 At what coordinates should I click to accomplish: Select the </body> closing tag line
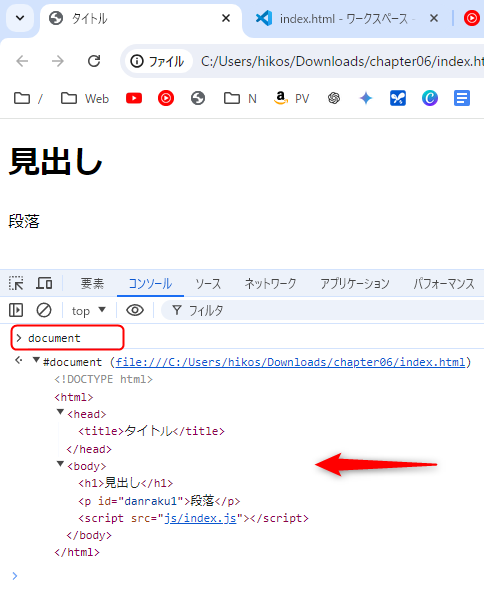point(89,535)
